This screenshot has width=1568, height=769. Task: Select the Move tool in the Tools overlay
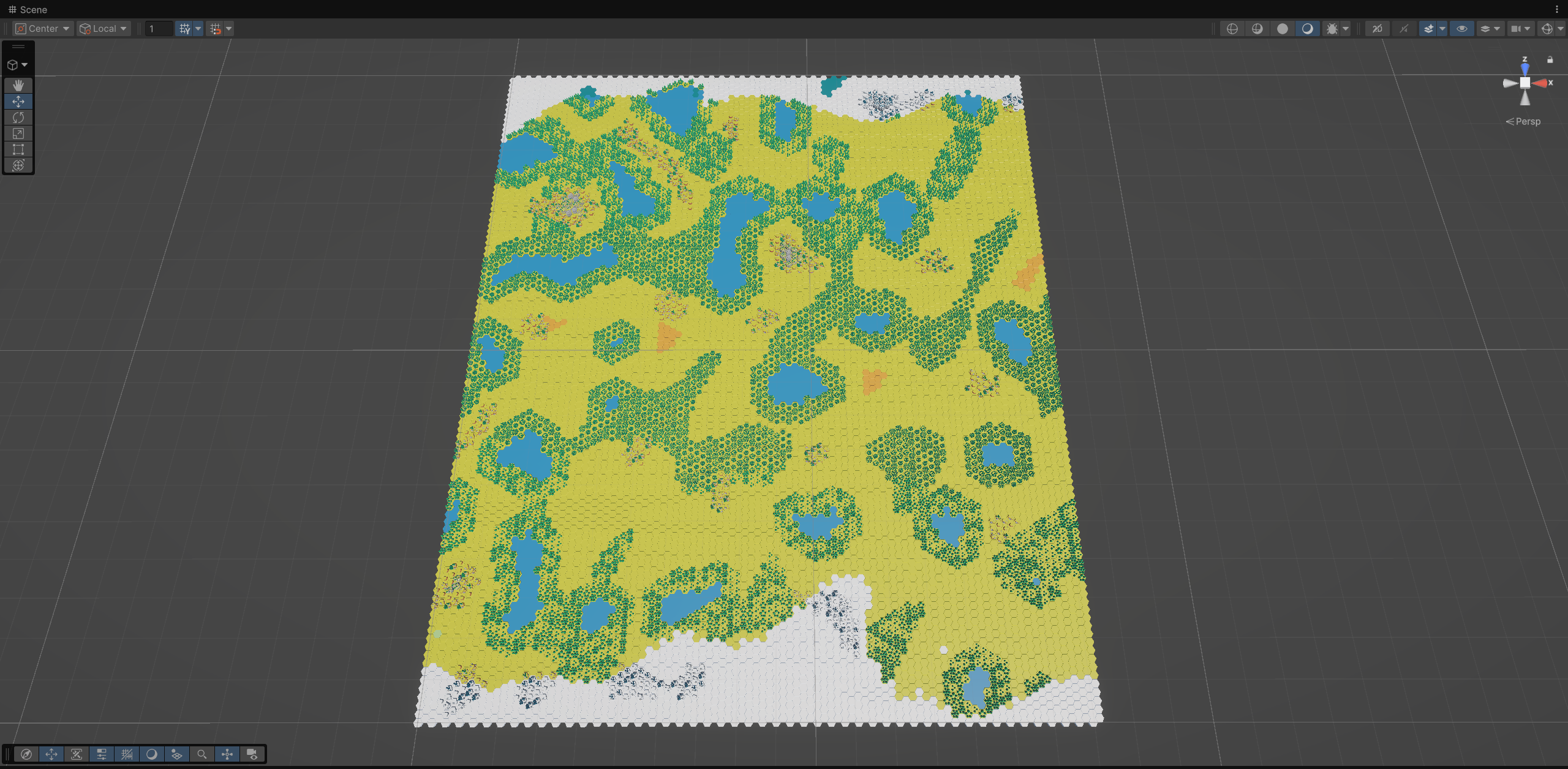pyautogui.click(x=18, y=102)
